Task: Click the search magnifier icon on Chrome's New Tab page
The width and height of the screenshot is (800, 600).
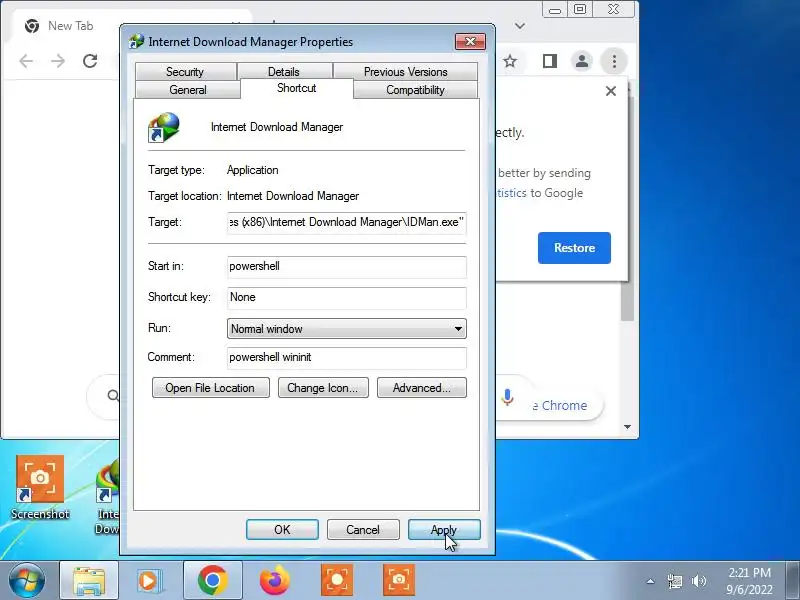Action: pos(113,395)
